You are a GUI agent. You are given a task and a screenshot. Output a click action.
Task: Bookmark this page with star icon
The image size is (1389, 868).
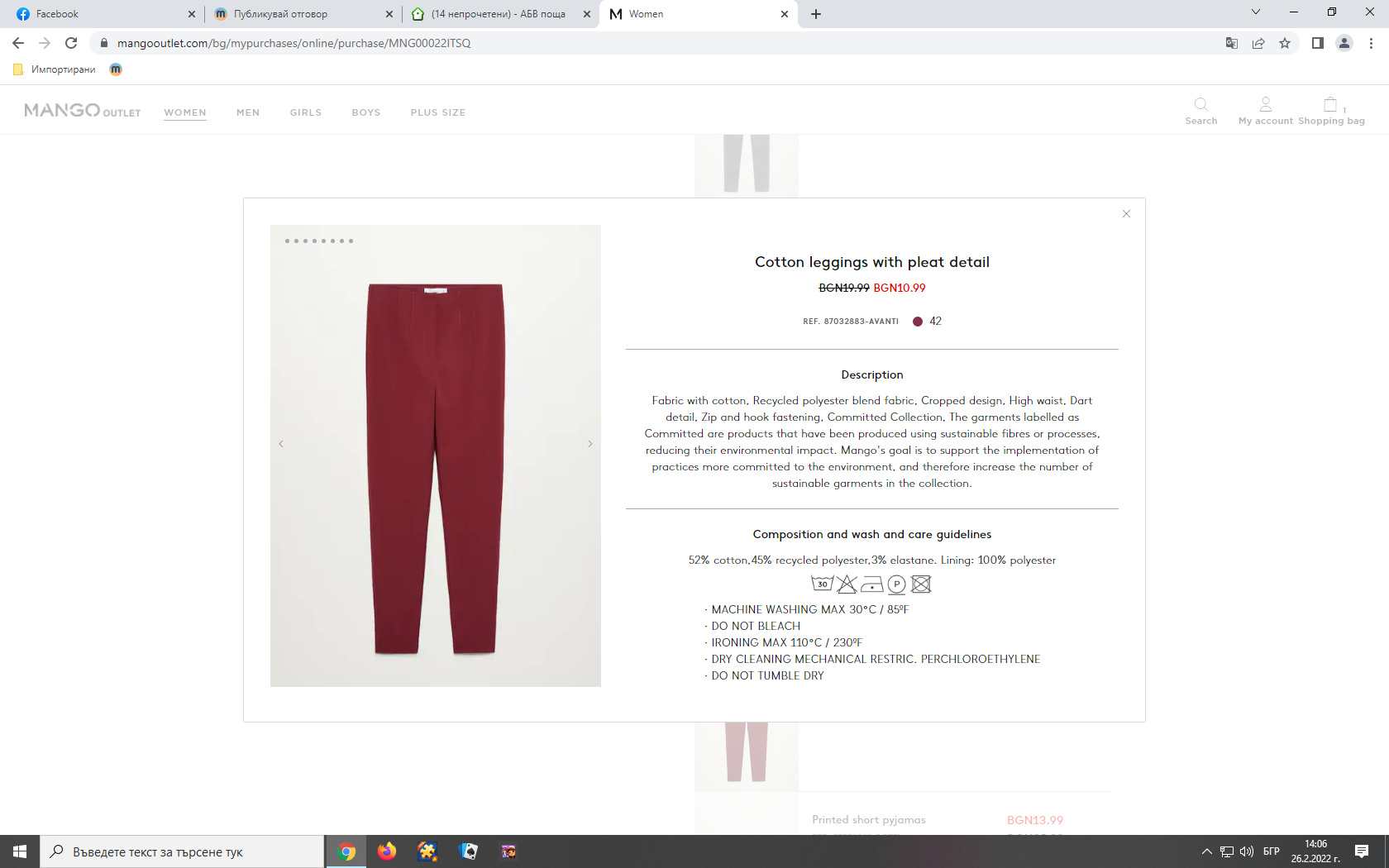pos(1285,43)
